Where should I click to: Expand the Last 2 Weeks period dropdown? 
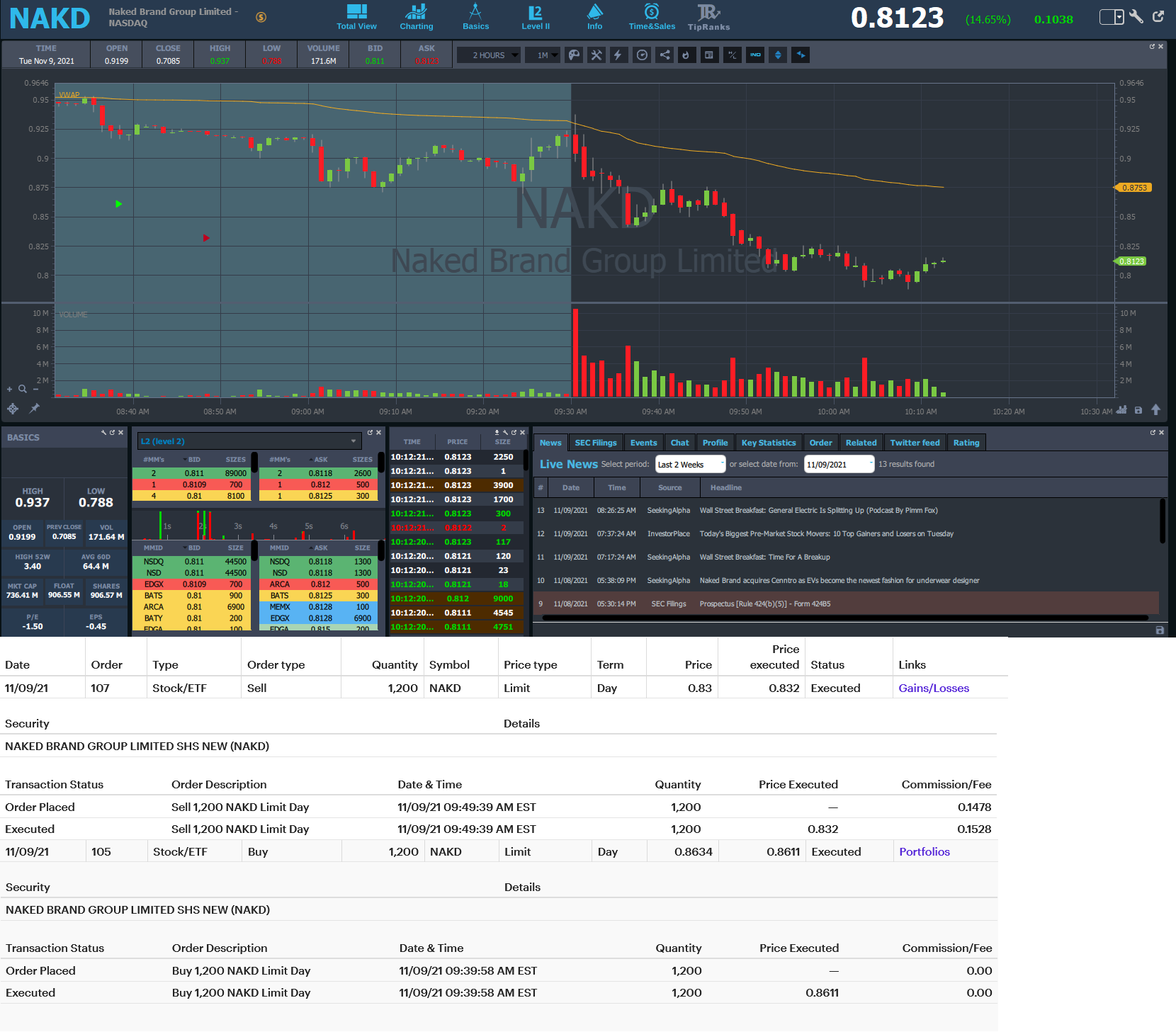click(690, 465)
